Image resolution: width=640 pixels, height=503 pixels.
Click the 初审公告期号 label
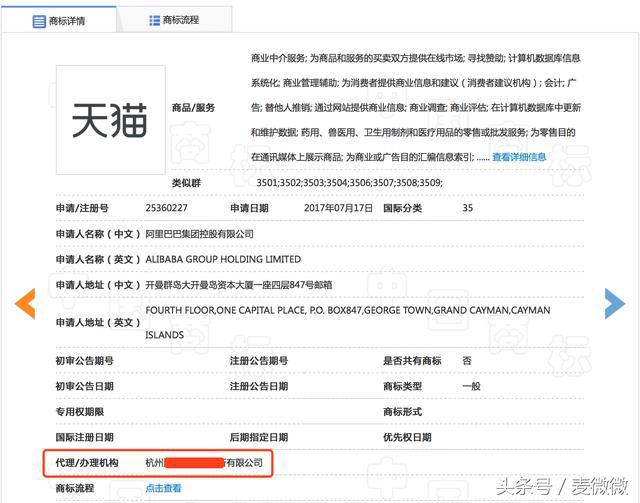84,361
